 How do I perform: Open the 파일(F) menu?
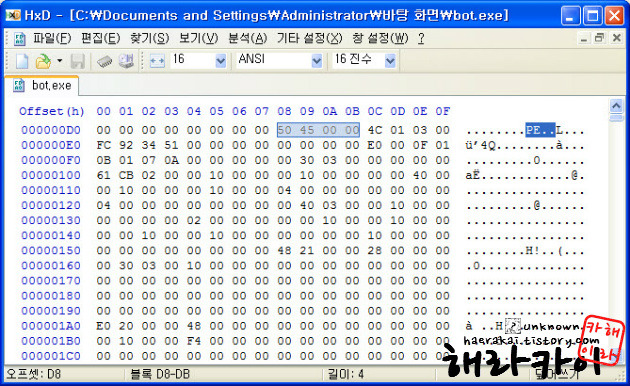pyautogui.click(x=52, y=39)
